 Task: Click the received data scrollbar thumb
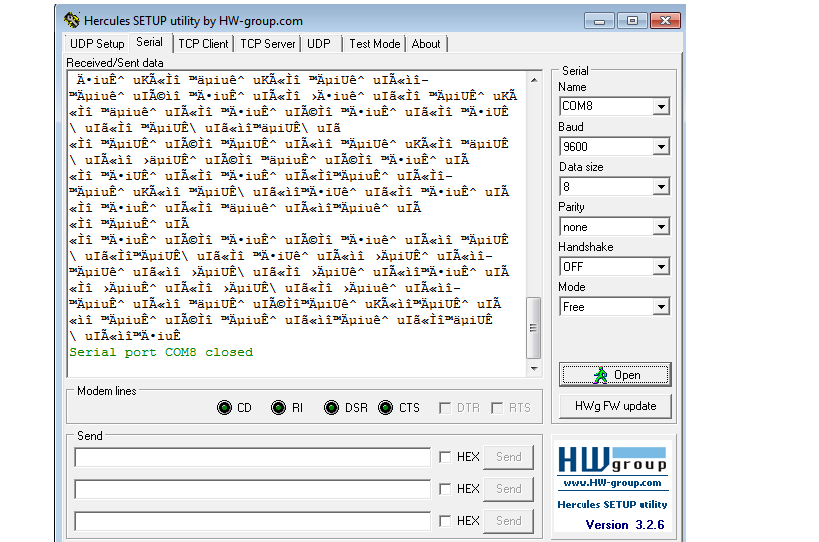point(533,328)
